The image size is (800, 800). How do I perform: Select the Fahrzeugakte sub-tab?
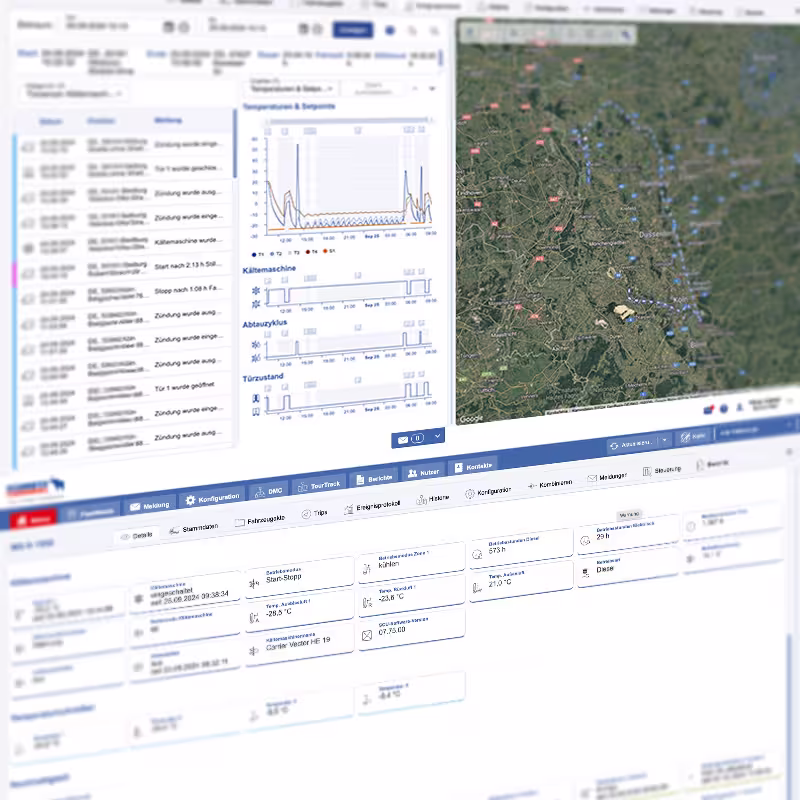coord(260,521)
